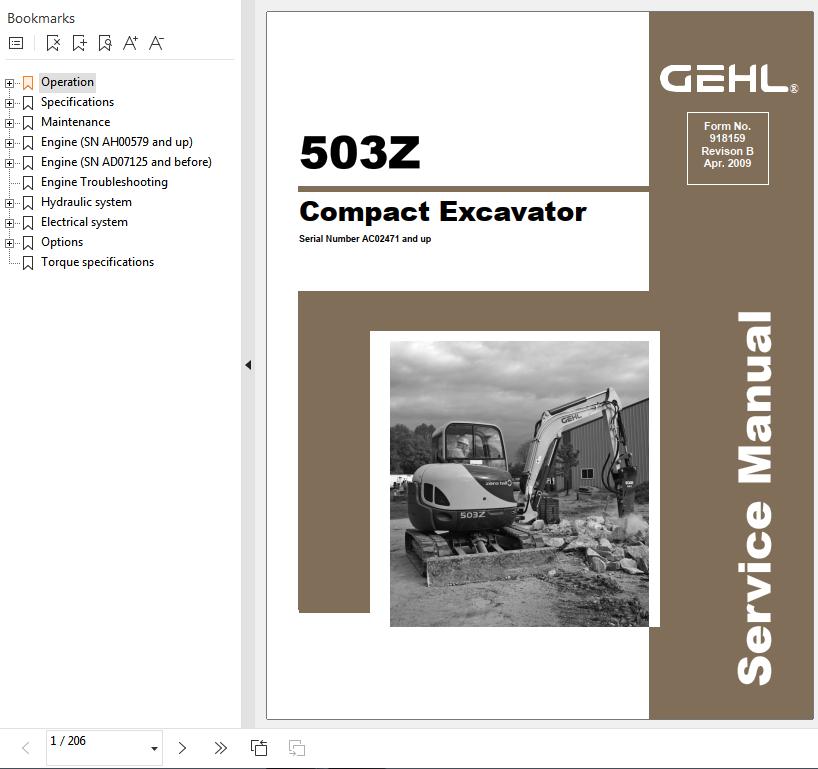
Task: Jump to Engine Troubleshooting bookmark
Action: [x=104, y=182]
